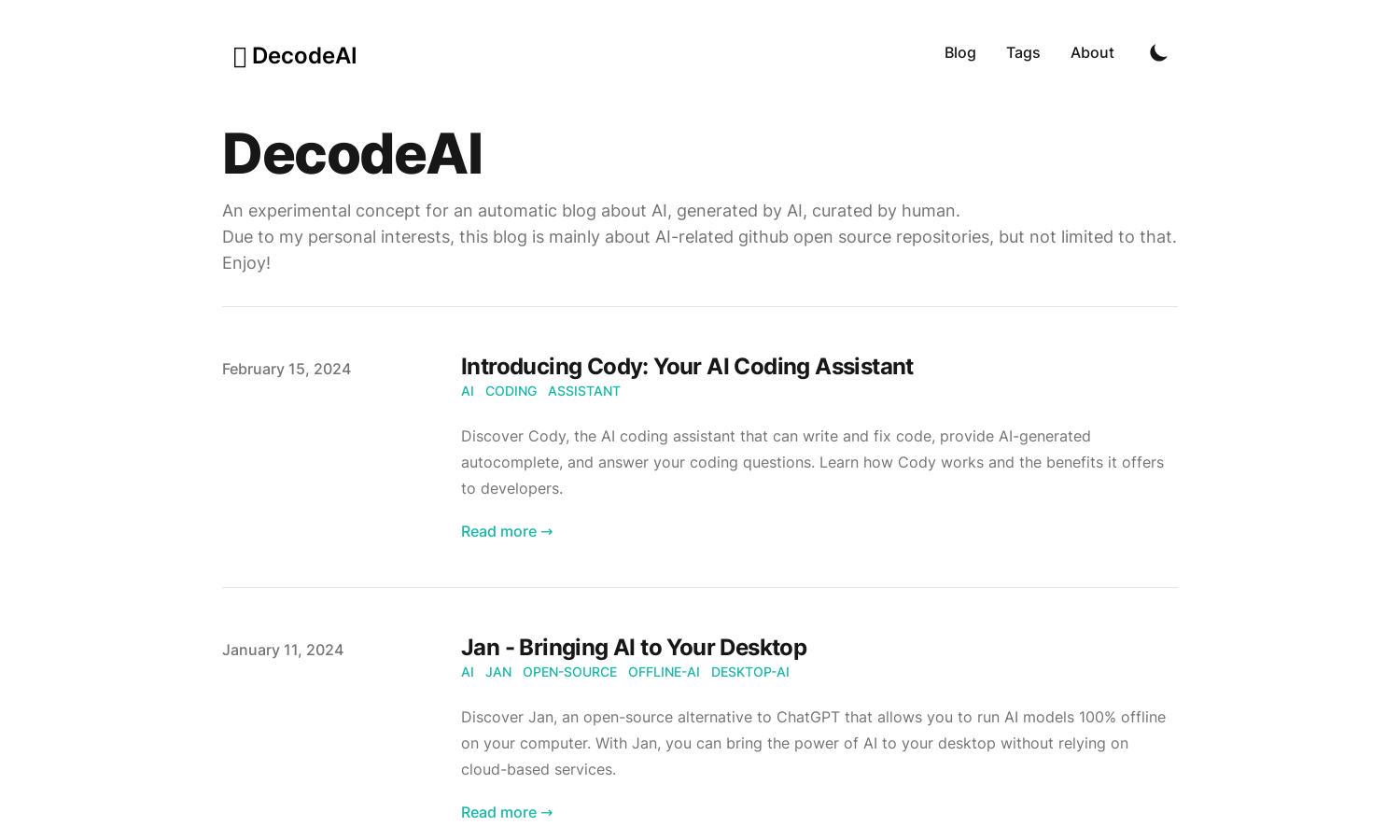Open the Blog nav menu item
This screenshot has height=840, width=1400.
tap(959, 53)
